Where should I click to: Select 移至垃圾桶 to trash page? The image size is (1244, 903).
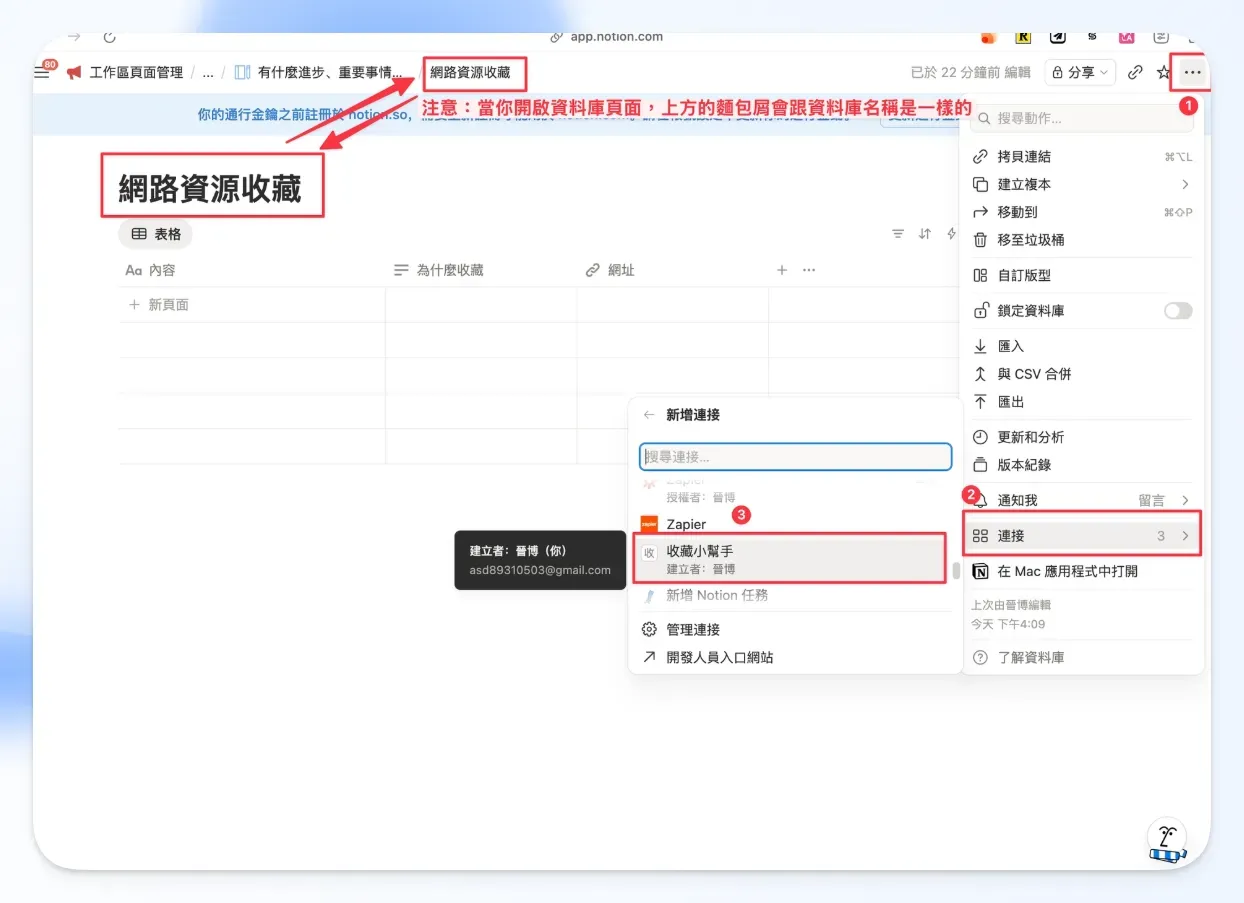point(1082,240)
